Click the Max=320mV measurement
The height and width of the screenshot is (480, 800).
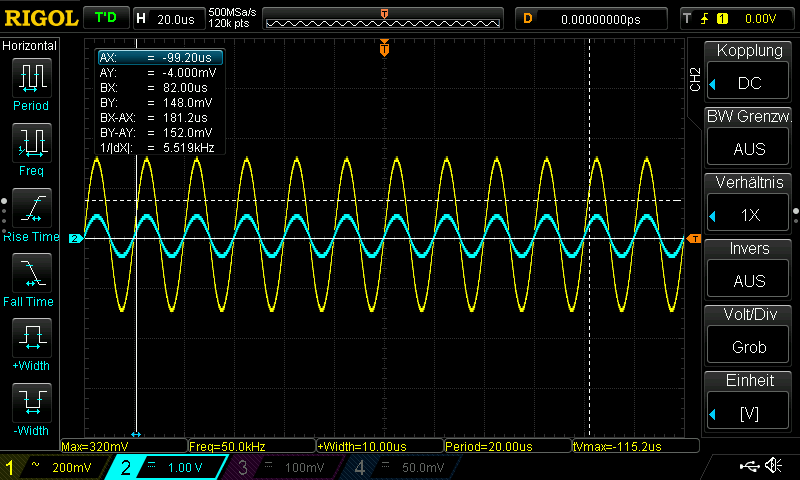[x=124, y=446]
